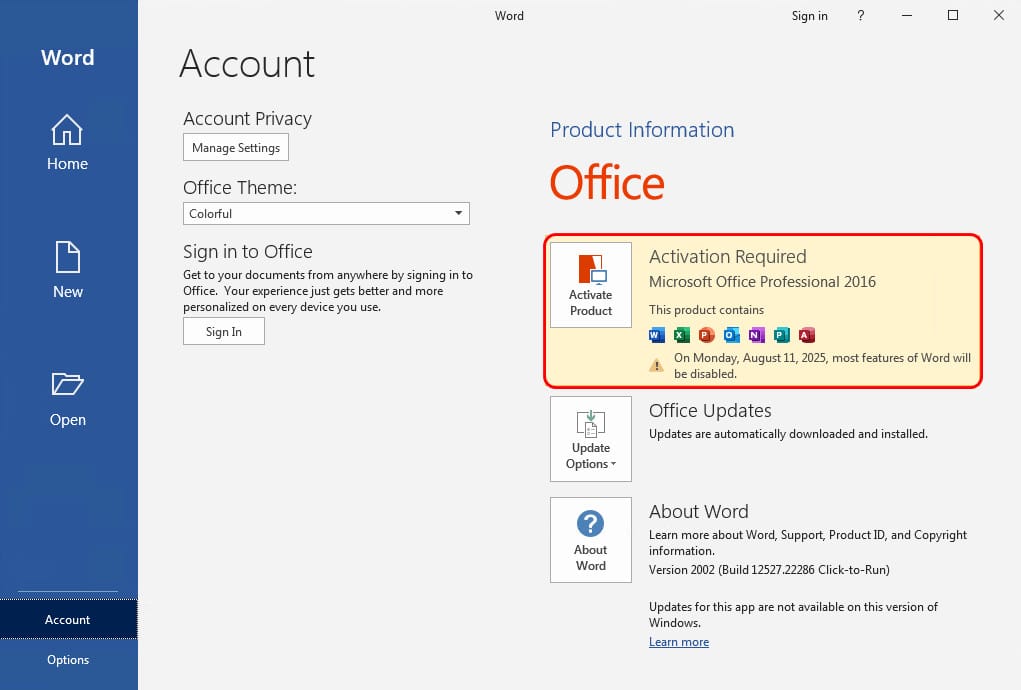
Task: Click the Word app icon in product list
Action: click(657, 335)
